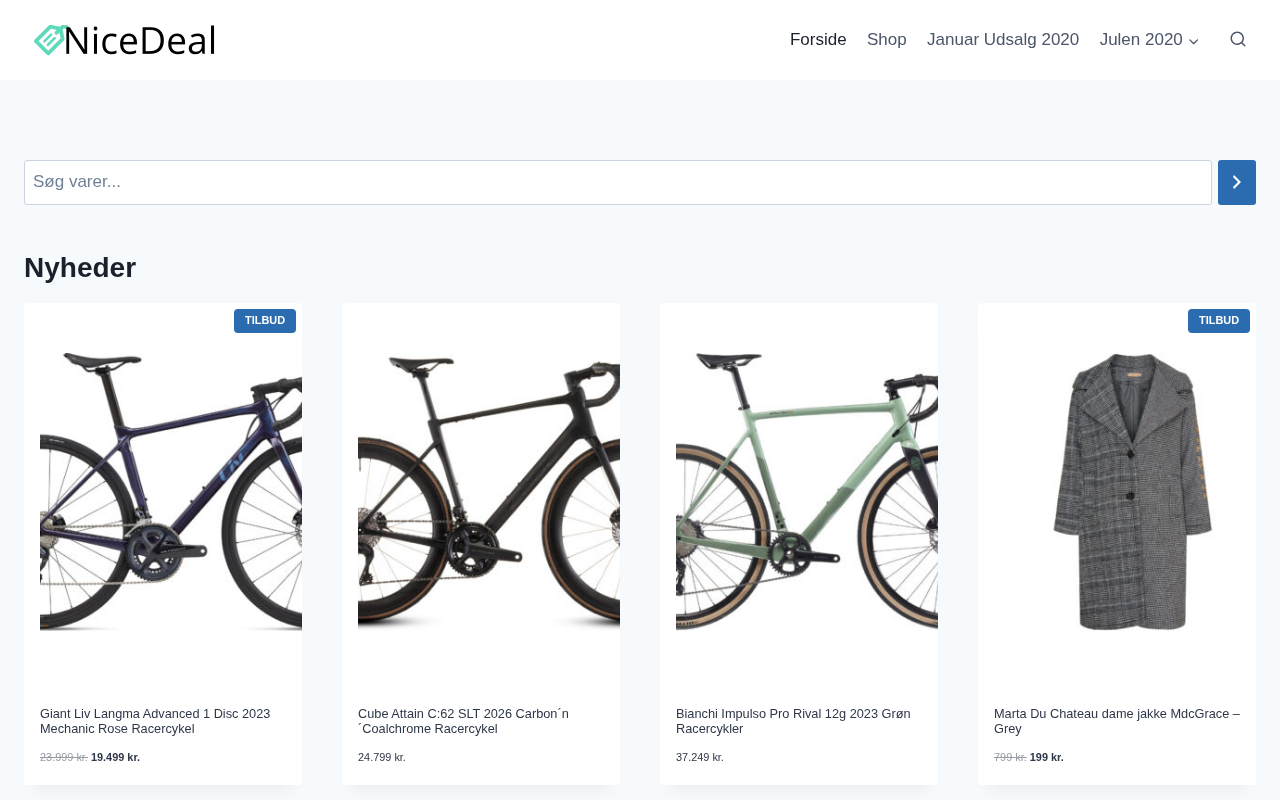The image size is (1280, 800).
Task: Submit product search with arrow button
Action: pos(1236,182)
